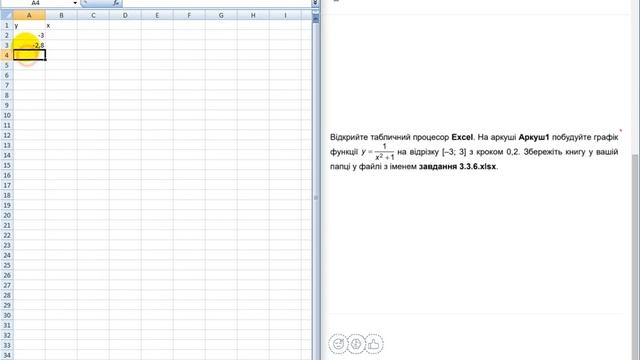Click cell B1 containing "x"
Screen dimensions: 640x360
(61, 25)
